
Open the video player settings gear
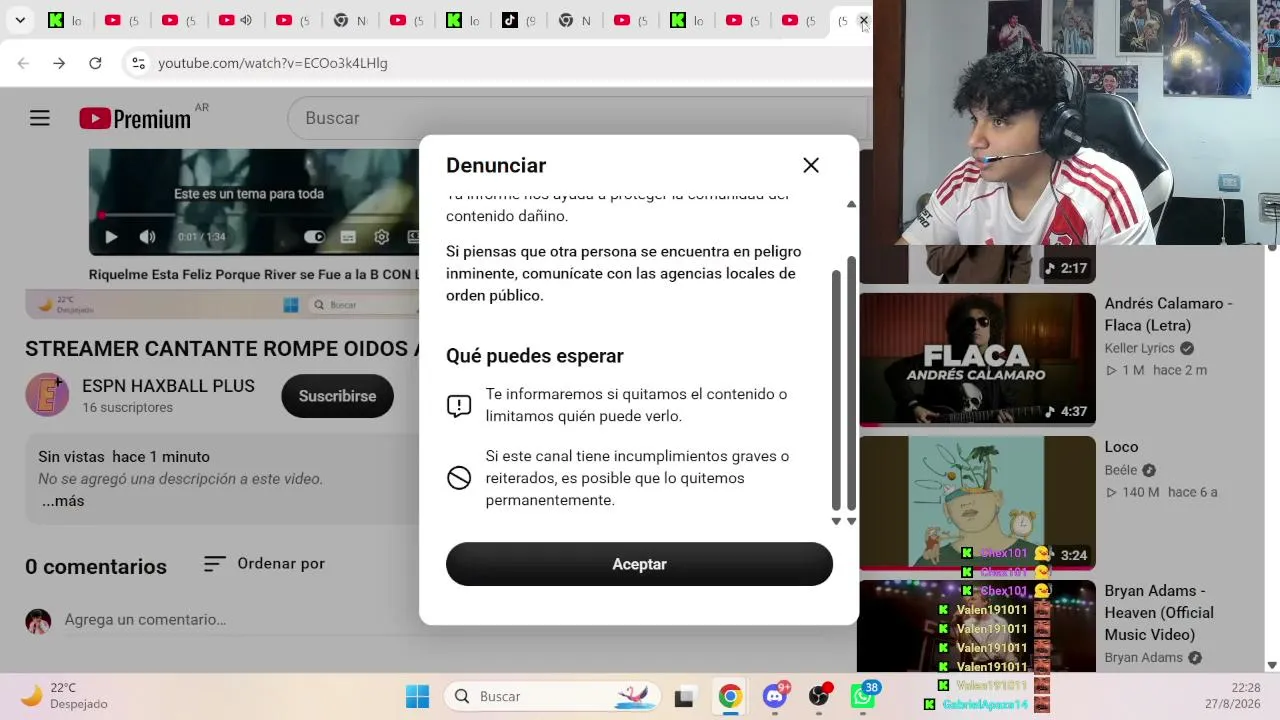(381, 237)
